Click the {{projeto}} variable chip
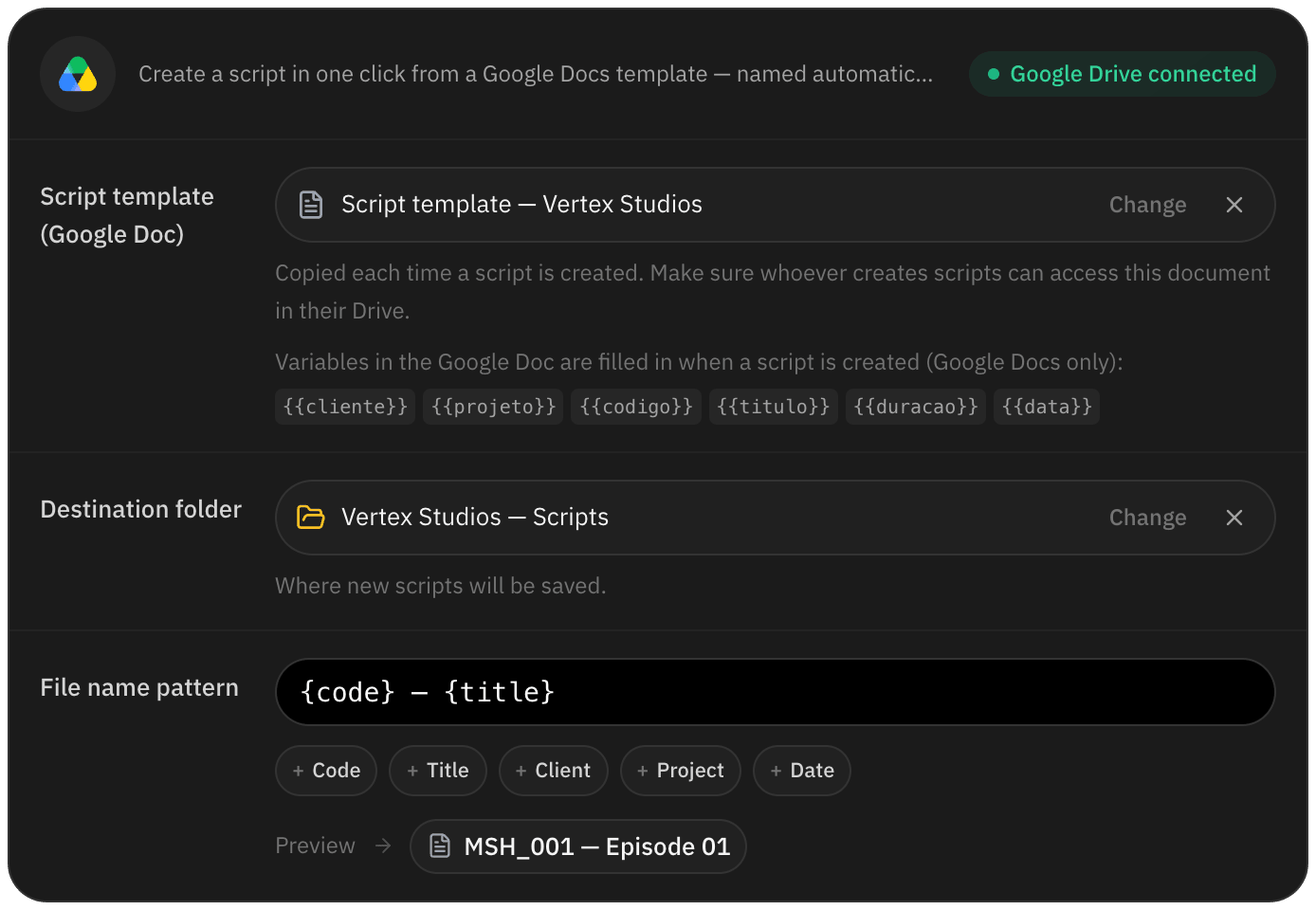Image resolution: width=1316 pixels, height=910 pixels. pos(493,407)
